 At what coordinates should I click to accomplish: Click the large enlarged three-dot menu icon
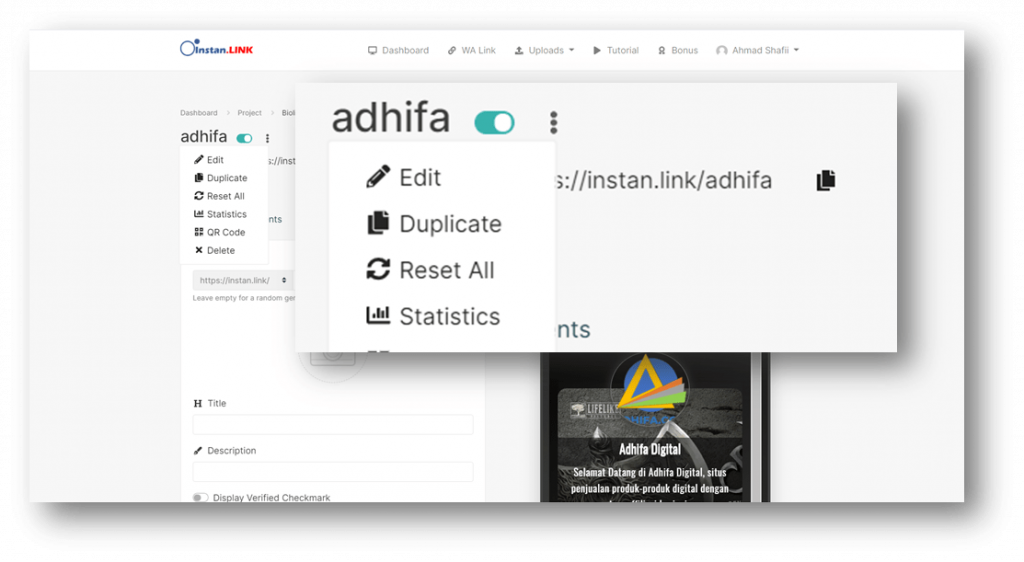click(x=554, y=122)
